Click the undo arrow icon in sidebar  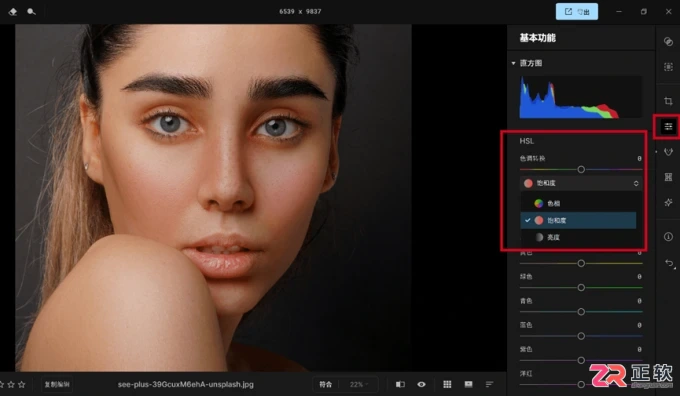(669, 263)
